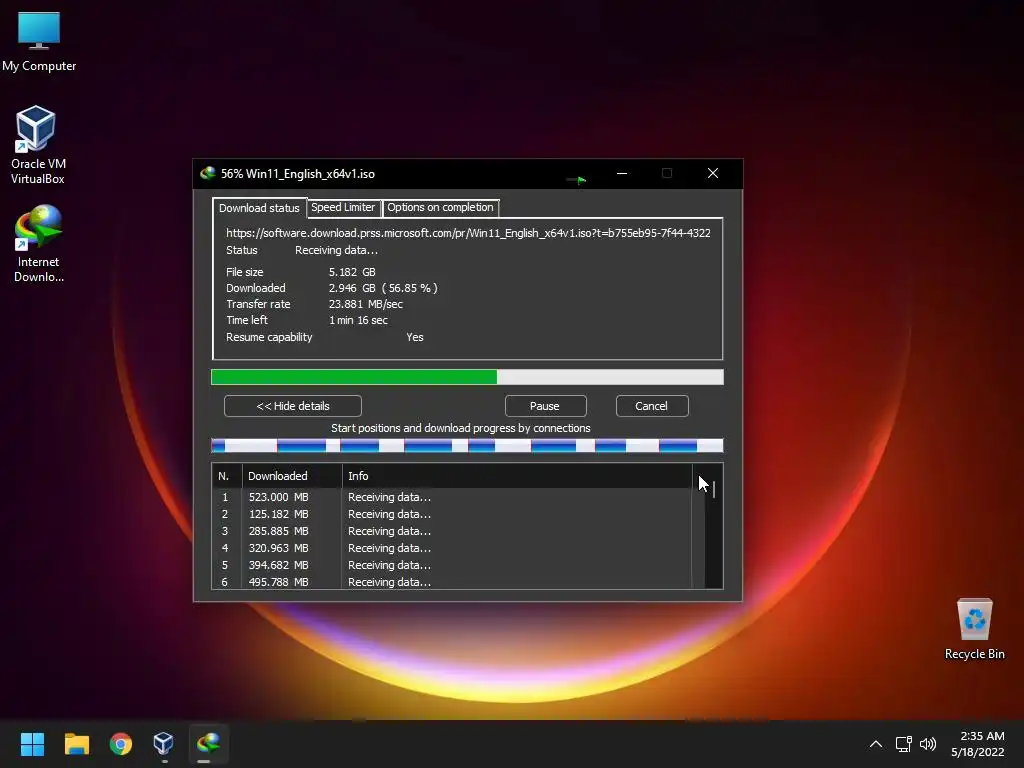The width and height of the screenshot is (1024, 768).
Task: Click the download URL text
Action: 468,233
